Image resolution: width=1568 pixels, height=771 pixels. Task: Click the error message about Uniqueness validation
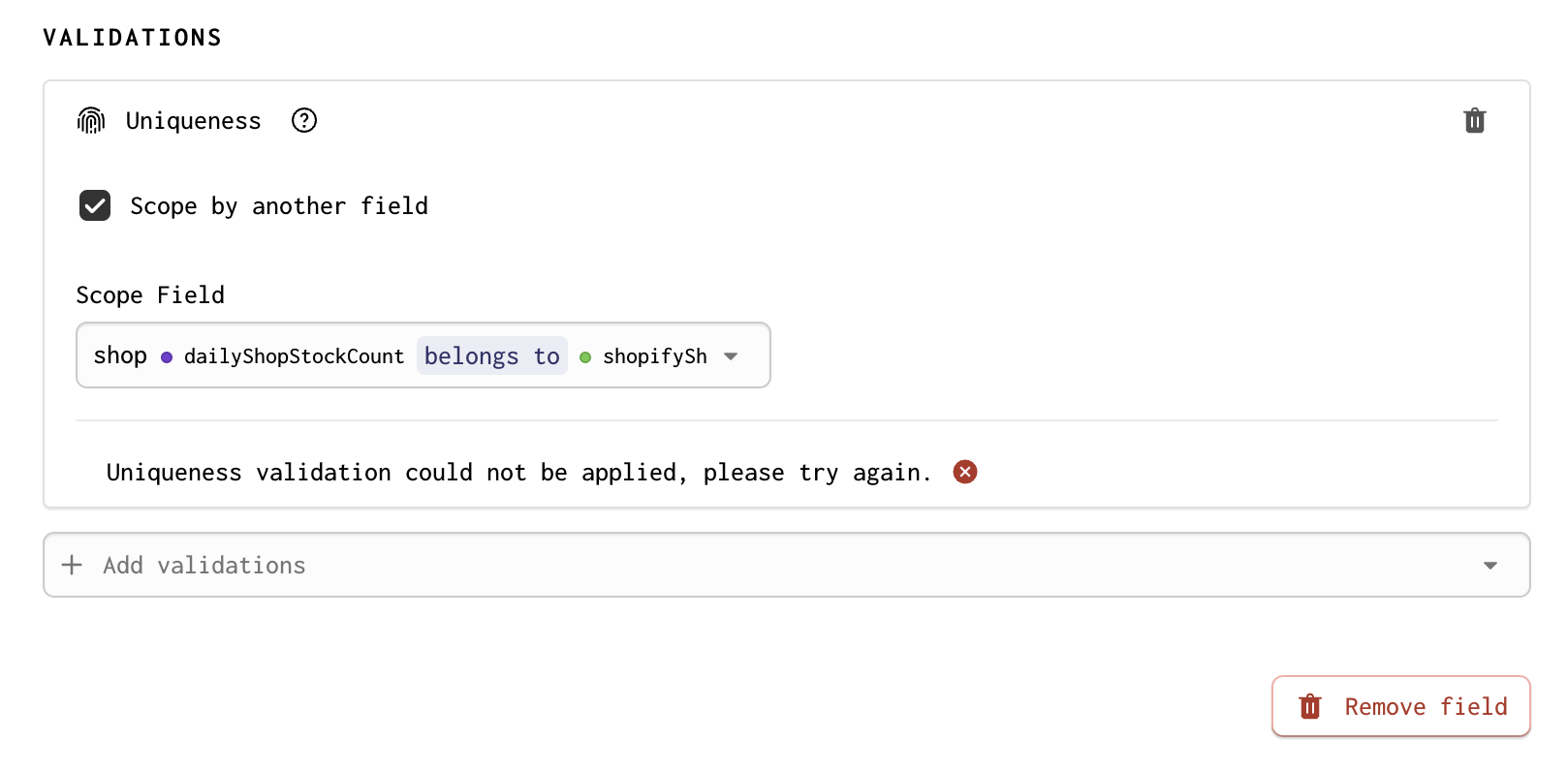coord(517,472)
